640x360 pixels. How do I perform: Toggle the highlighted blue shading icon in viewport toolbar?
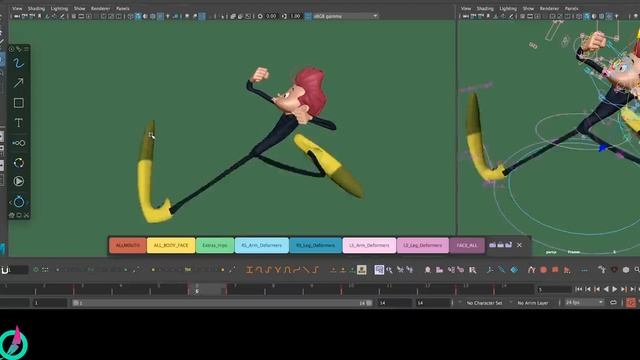point(138,16)
